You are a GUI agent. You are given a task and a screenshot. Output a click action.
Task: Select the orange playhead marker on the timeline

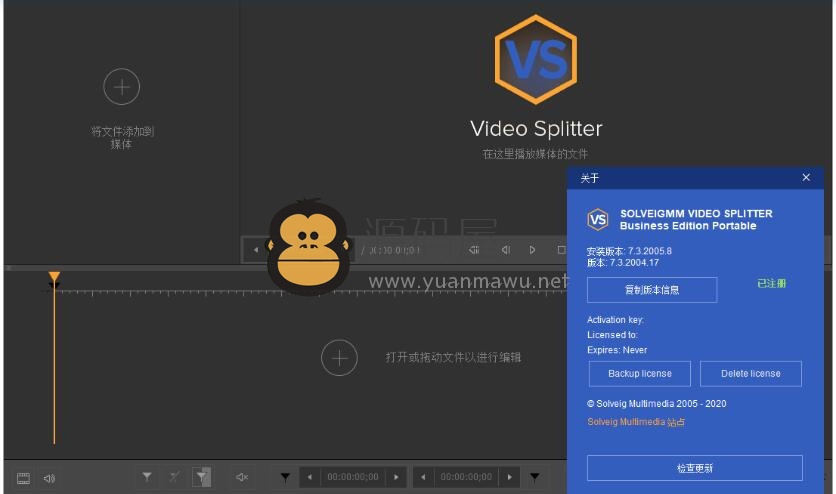pos(54,277)
